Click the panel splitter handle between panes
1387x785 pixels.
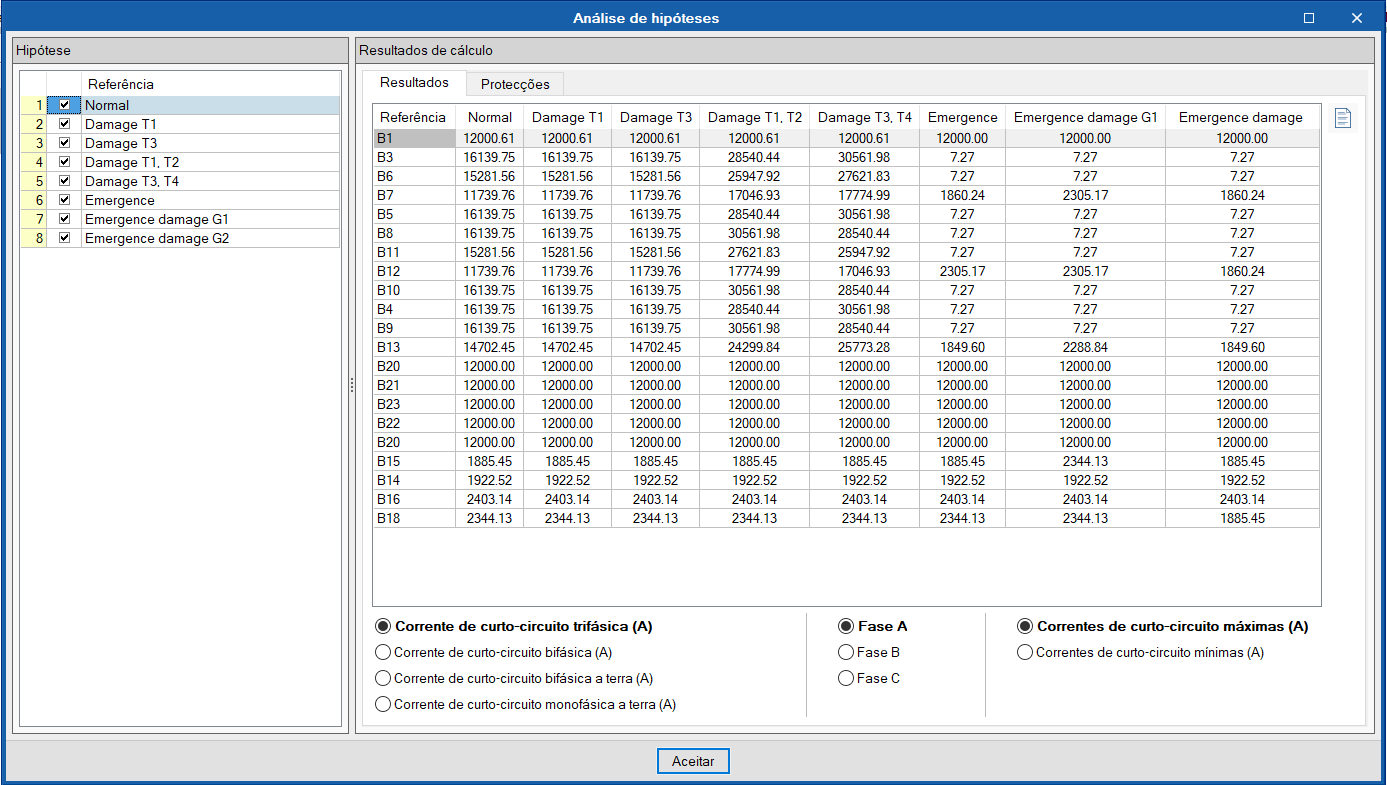tap(352, 385)
